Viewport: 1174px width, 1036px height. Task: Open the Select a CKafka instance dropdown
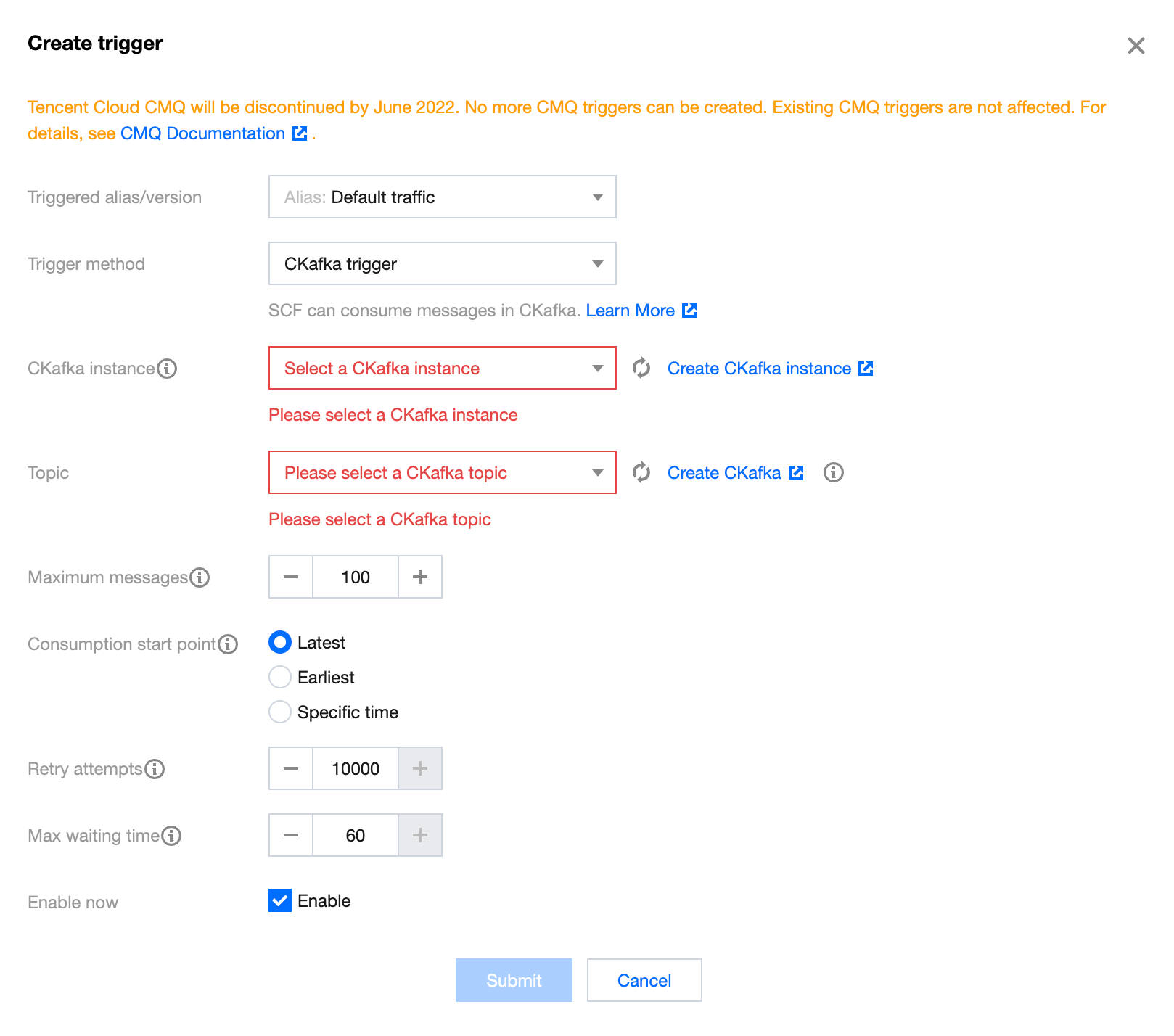tap(442, 369)
